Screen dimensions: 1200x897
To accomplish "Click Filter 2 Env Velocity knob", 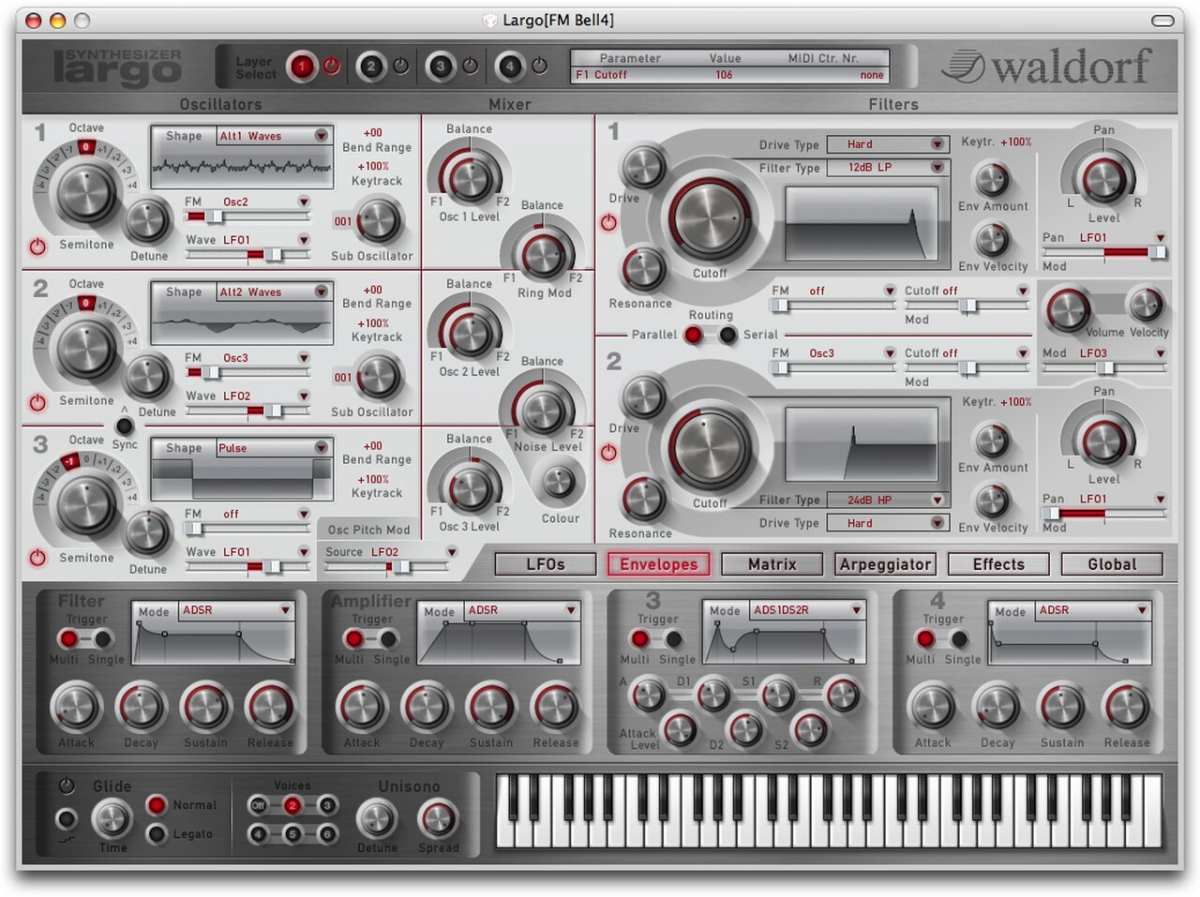I will 992,501.
